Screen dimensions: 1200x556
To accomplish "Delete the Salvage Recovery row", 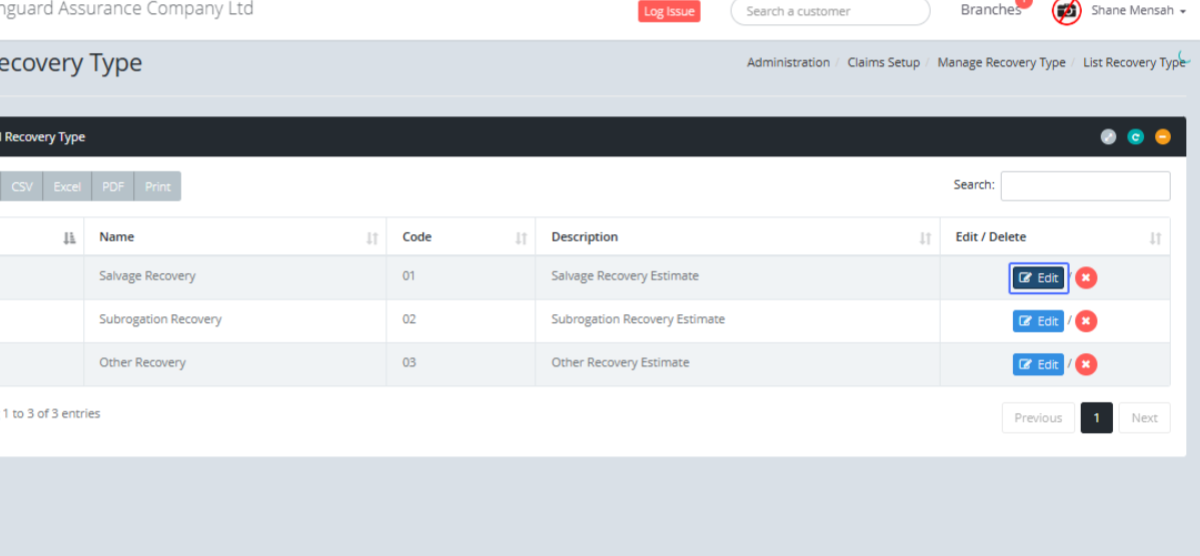I will point(1086,277).
